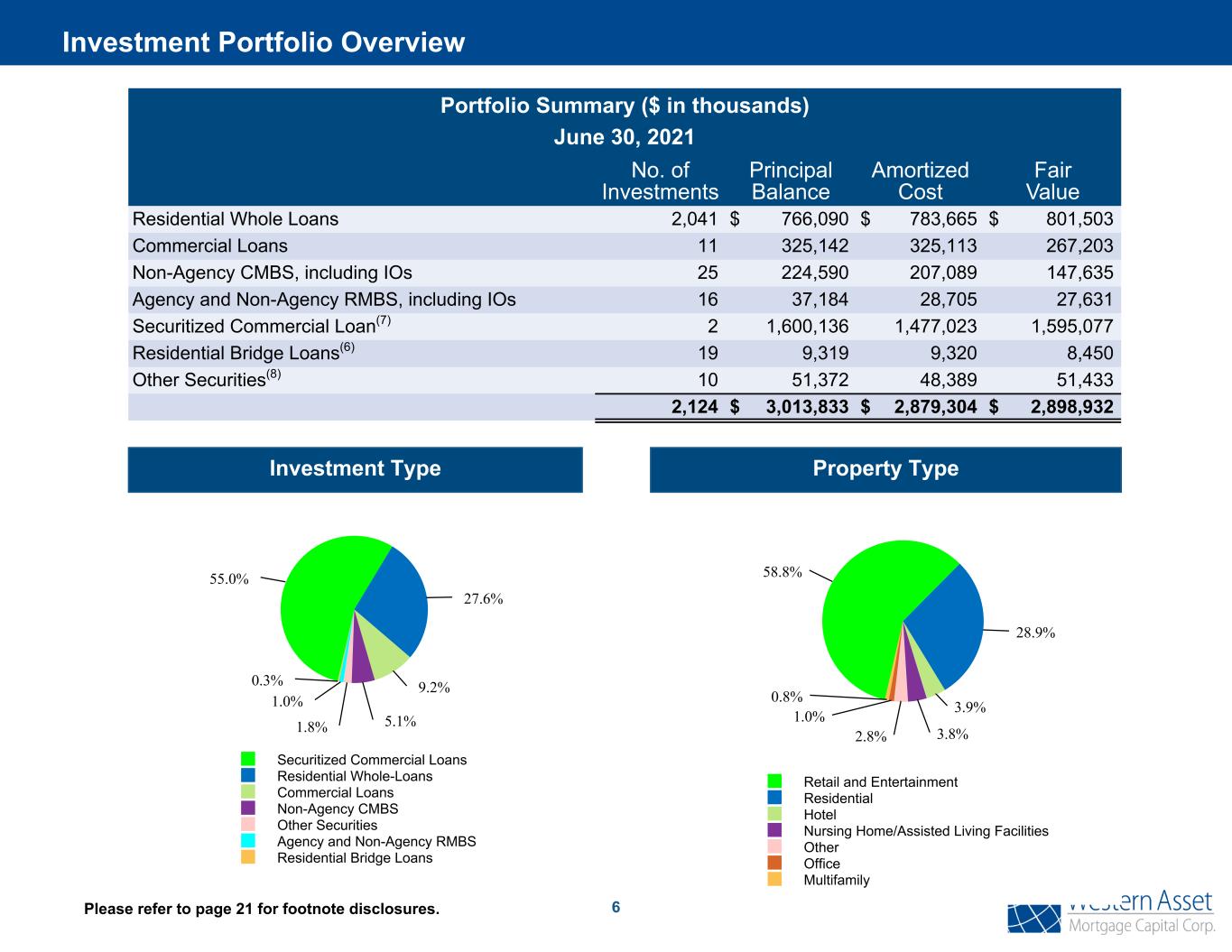Image resolution: width=1232 pixels, height=952 pixels.
Task: Select the green Retail and Entertainment legend swatch
Action: (775, 781)
